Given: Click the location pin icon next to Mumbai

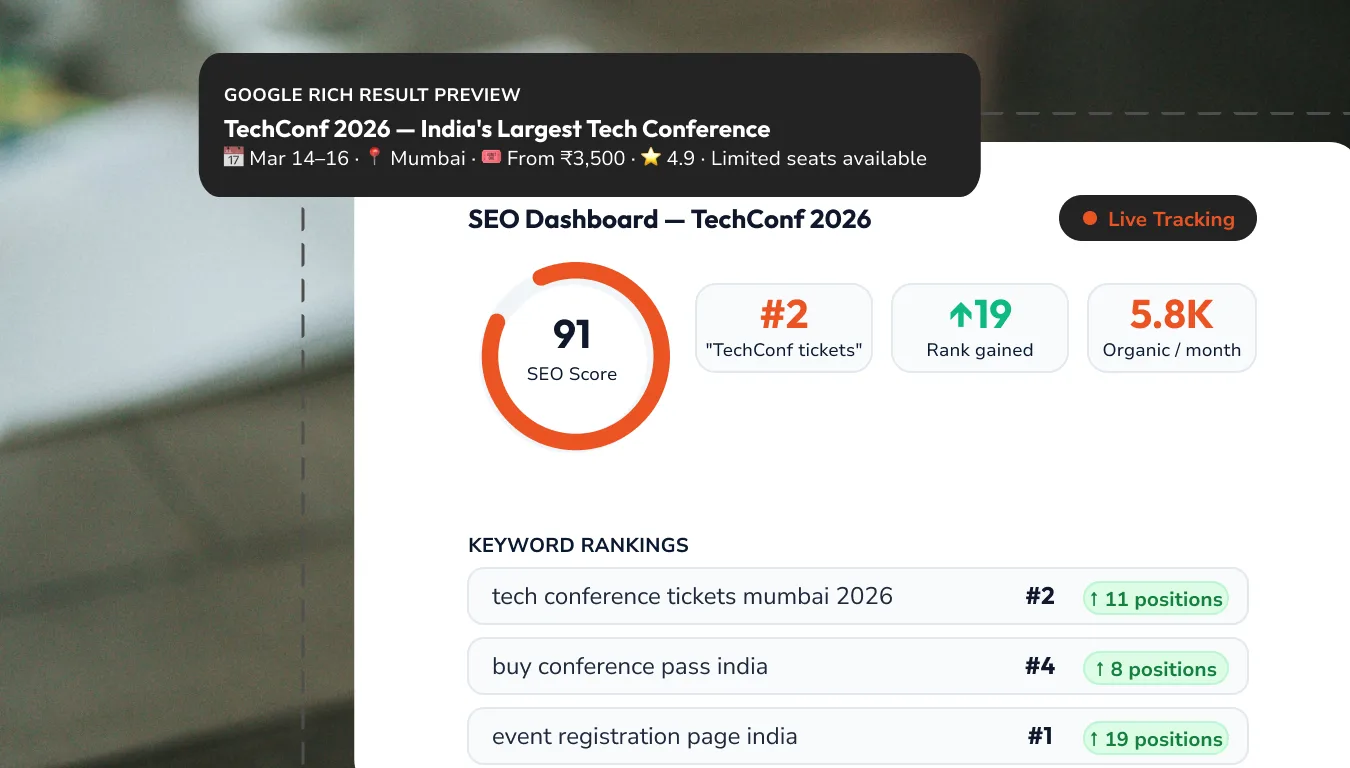Looking at the screenshot, I should [x=375, y=158].
